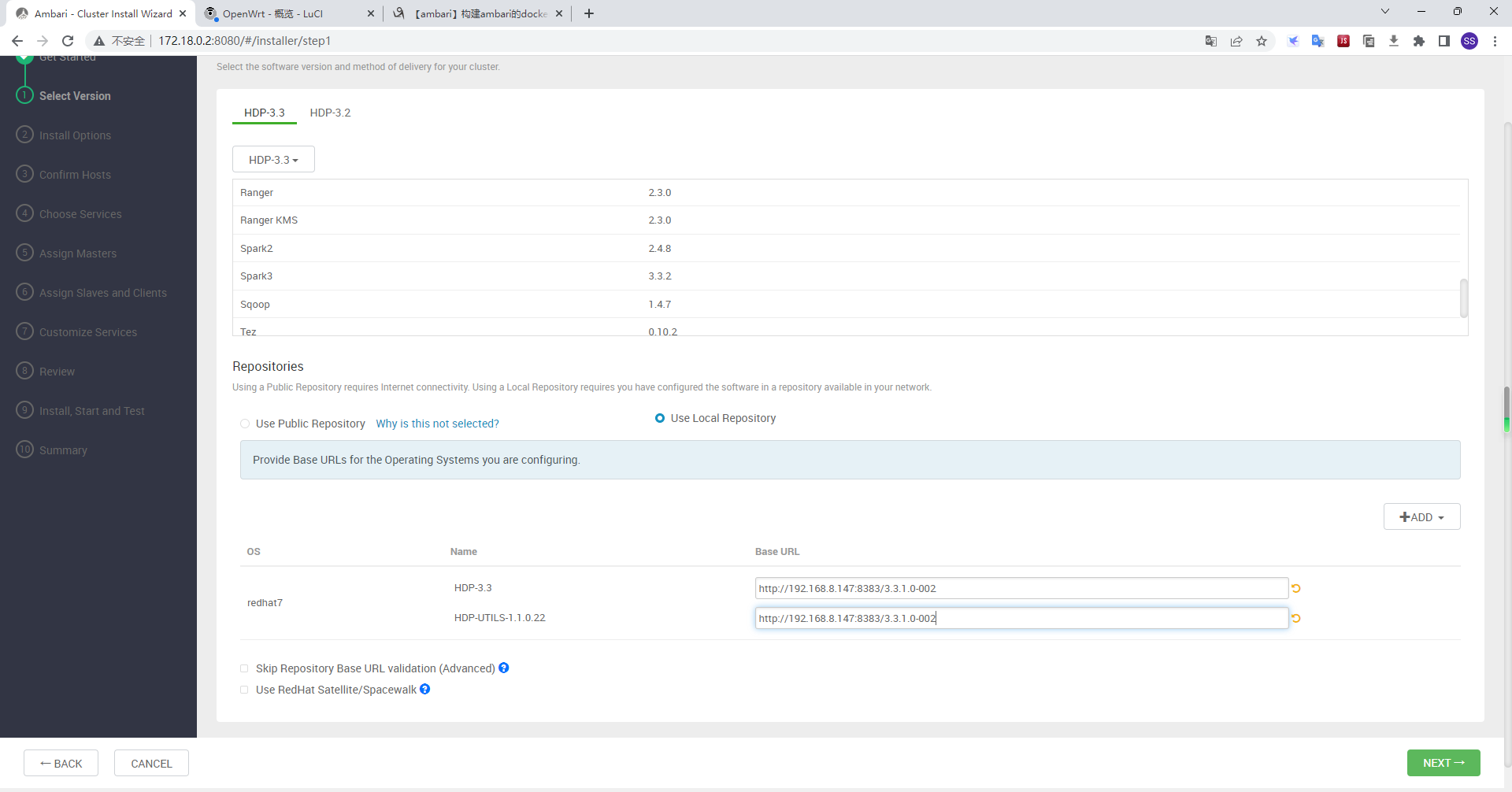Screen dimensions: 1512x792
Task: Open the extensions puzzle icon
Action: (x=1419, y=41)
